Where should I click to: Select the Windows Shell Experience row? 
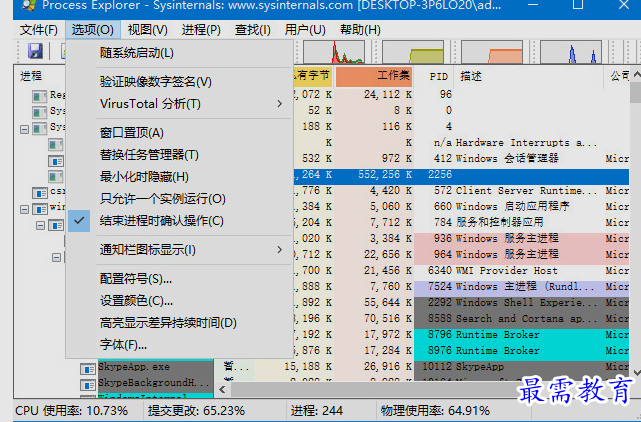click(x=461, y=303)
